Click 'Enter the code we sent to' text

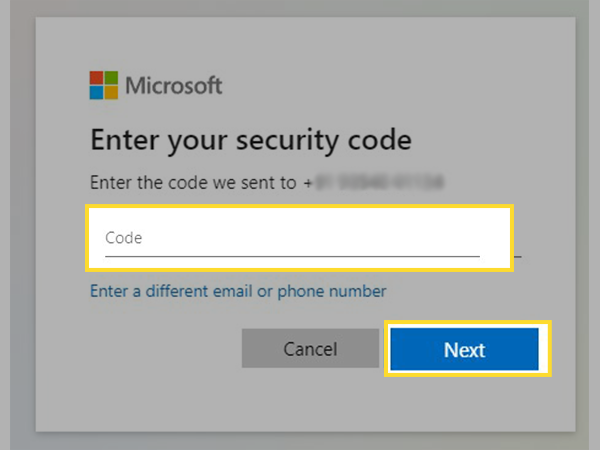193,183
